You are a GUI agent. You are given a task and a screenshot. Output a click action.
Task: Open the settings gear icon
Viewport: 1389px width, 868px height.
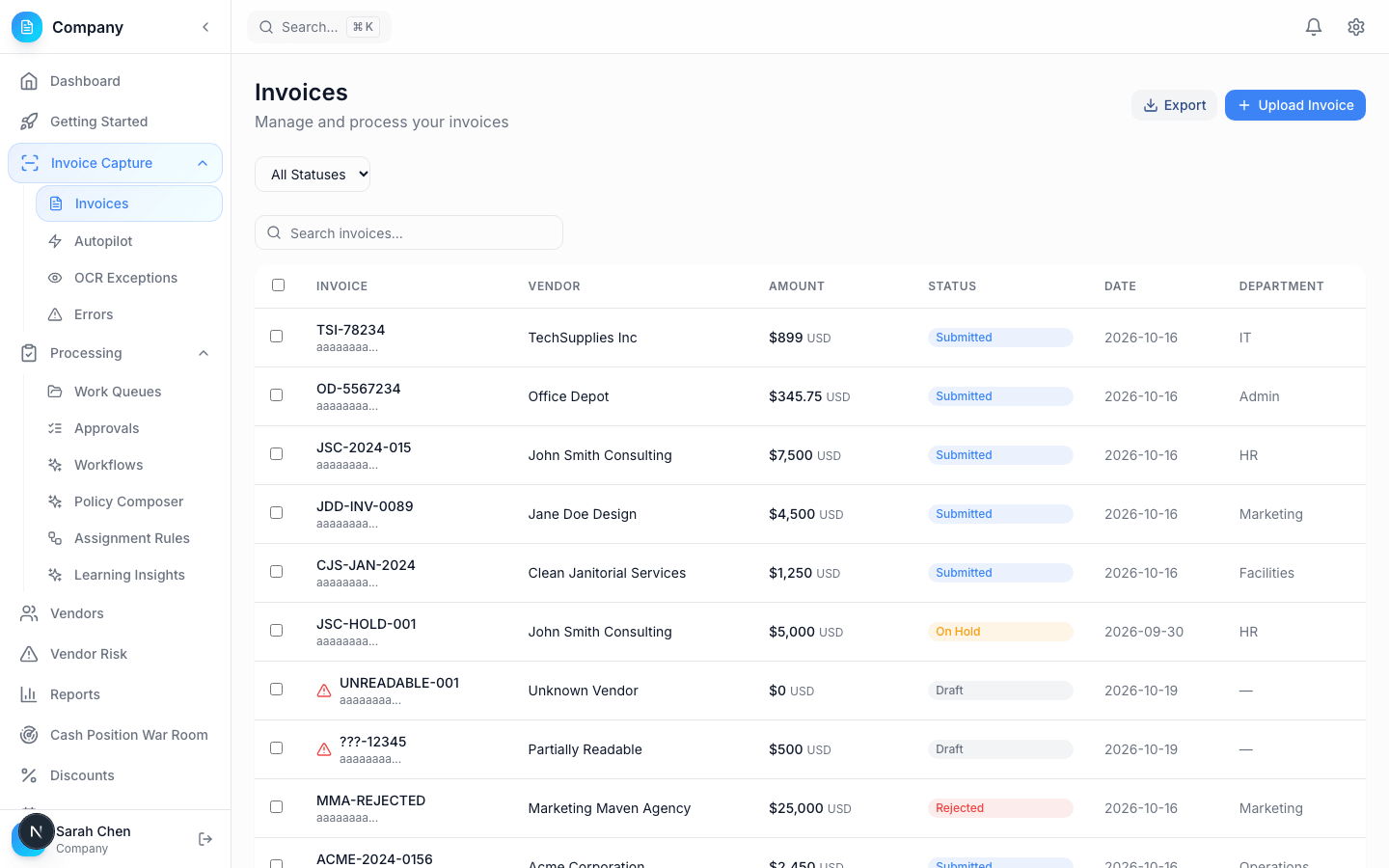[1356, 27]
